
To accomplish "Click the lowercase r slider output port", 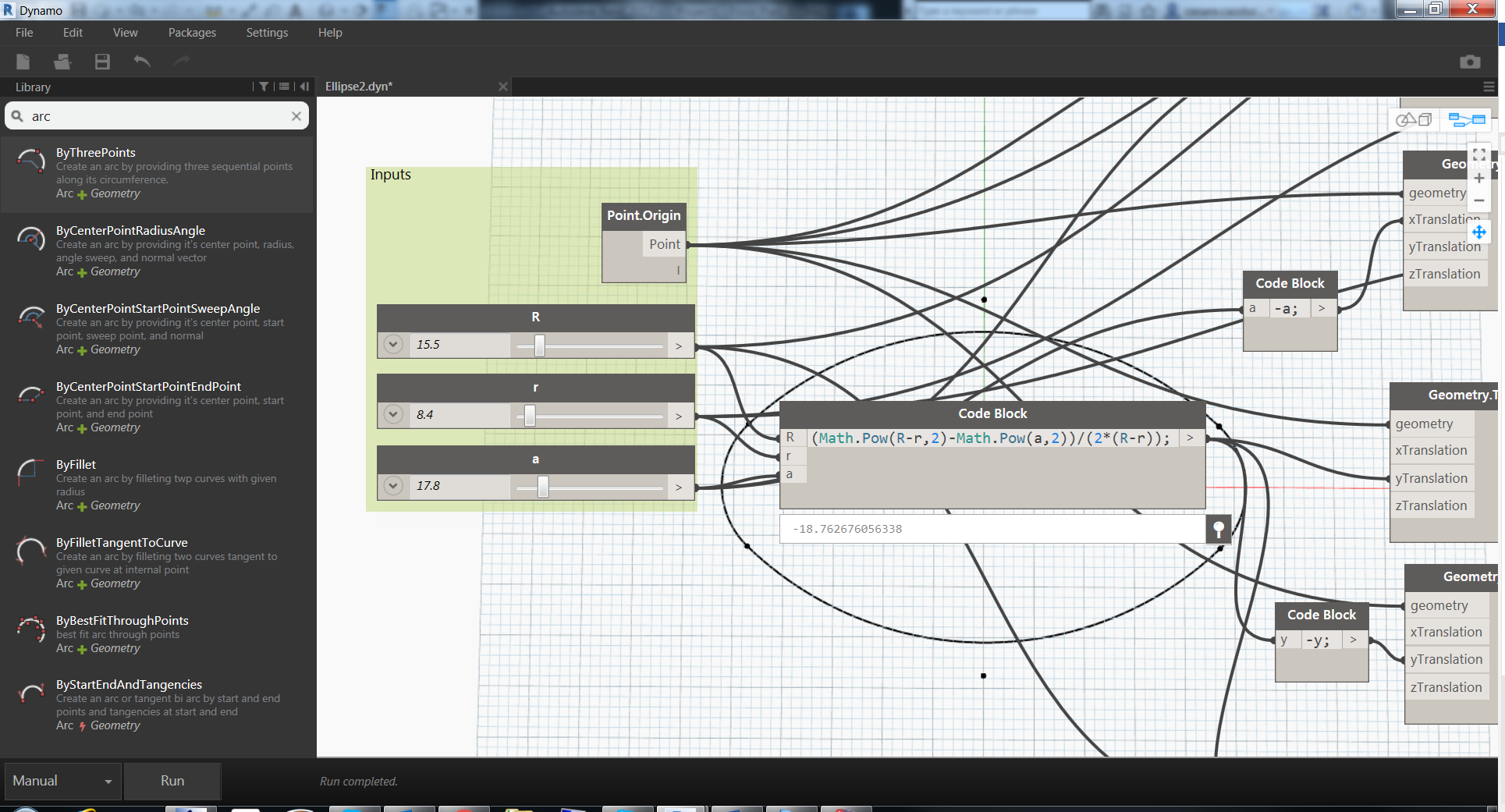I will coord(679,416).
